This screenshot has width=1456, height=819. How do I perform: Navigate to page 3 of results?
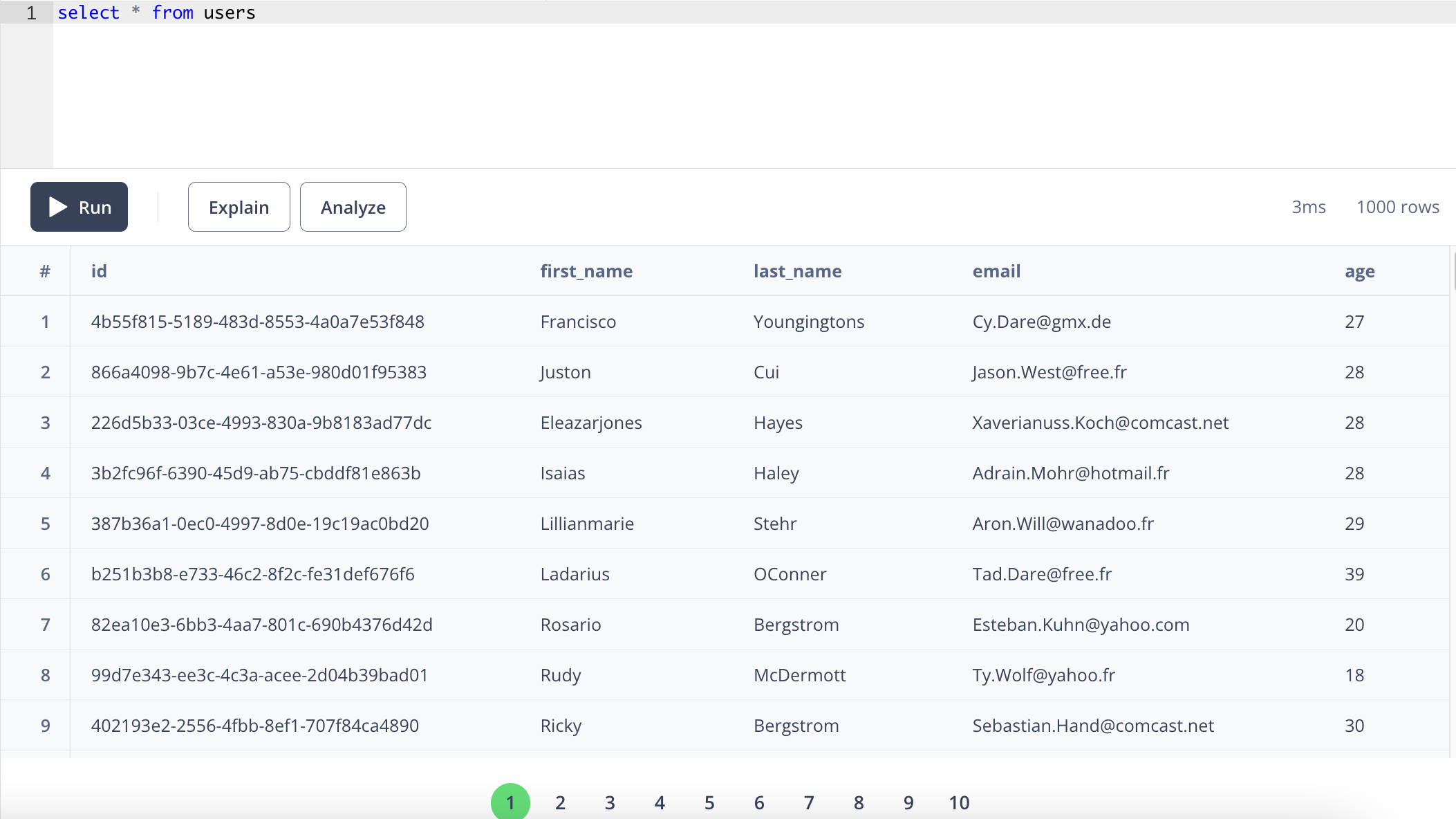coord(611,802)
